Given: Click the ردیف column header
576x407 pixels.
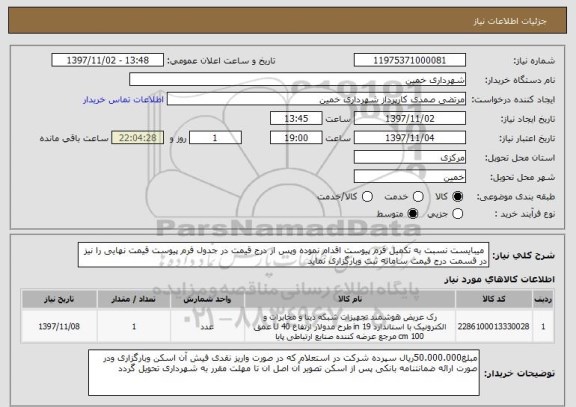Looking at the screenshot, I should pos(543,299).
